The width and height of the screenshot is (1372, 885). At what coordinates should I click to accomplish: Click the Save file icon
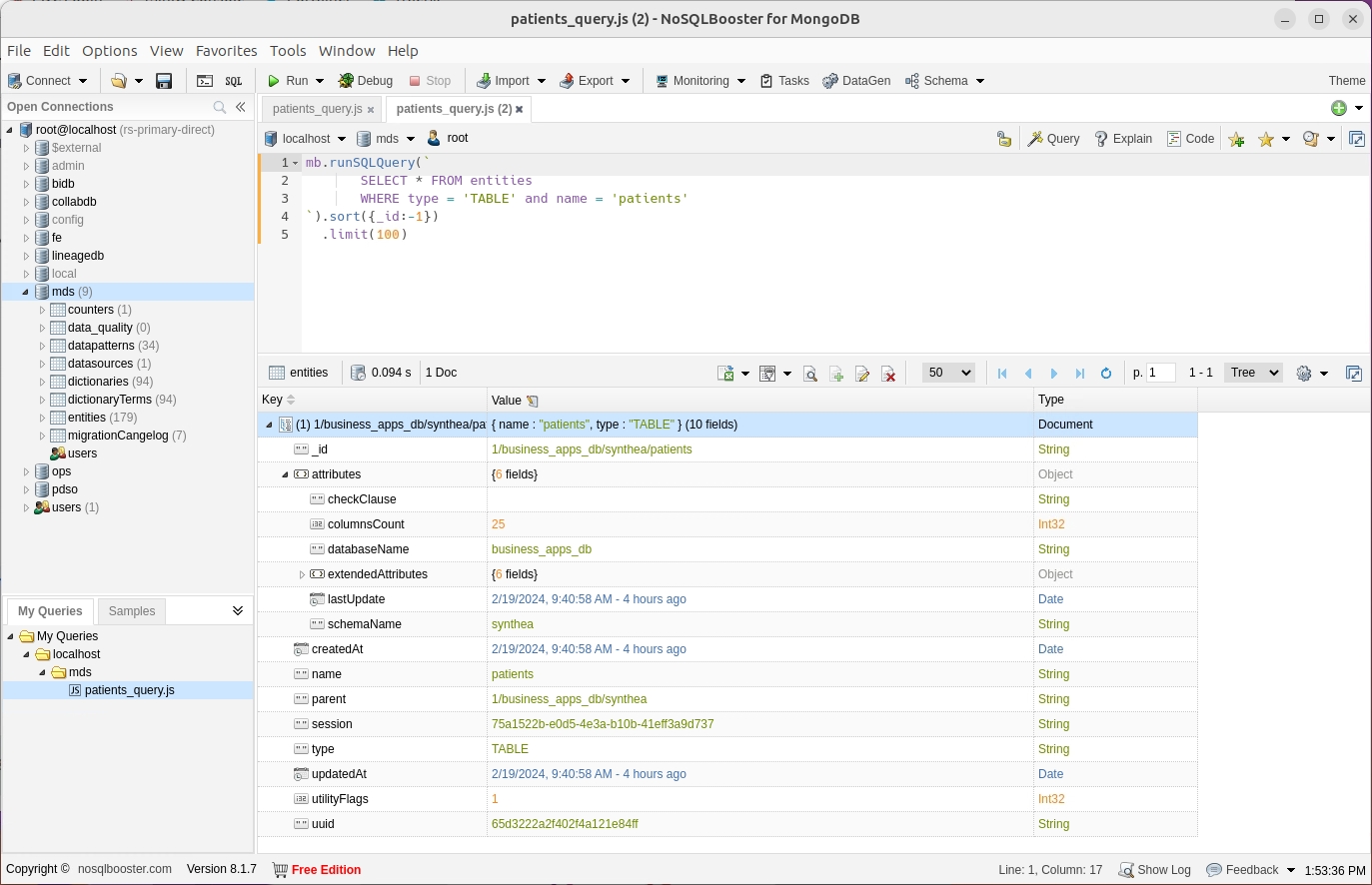(165, 81)
